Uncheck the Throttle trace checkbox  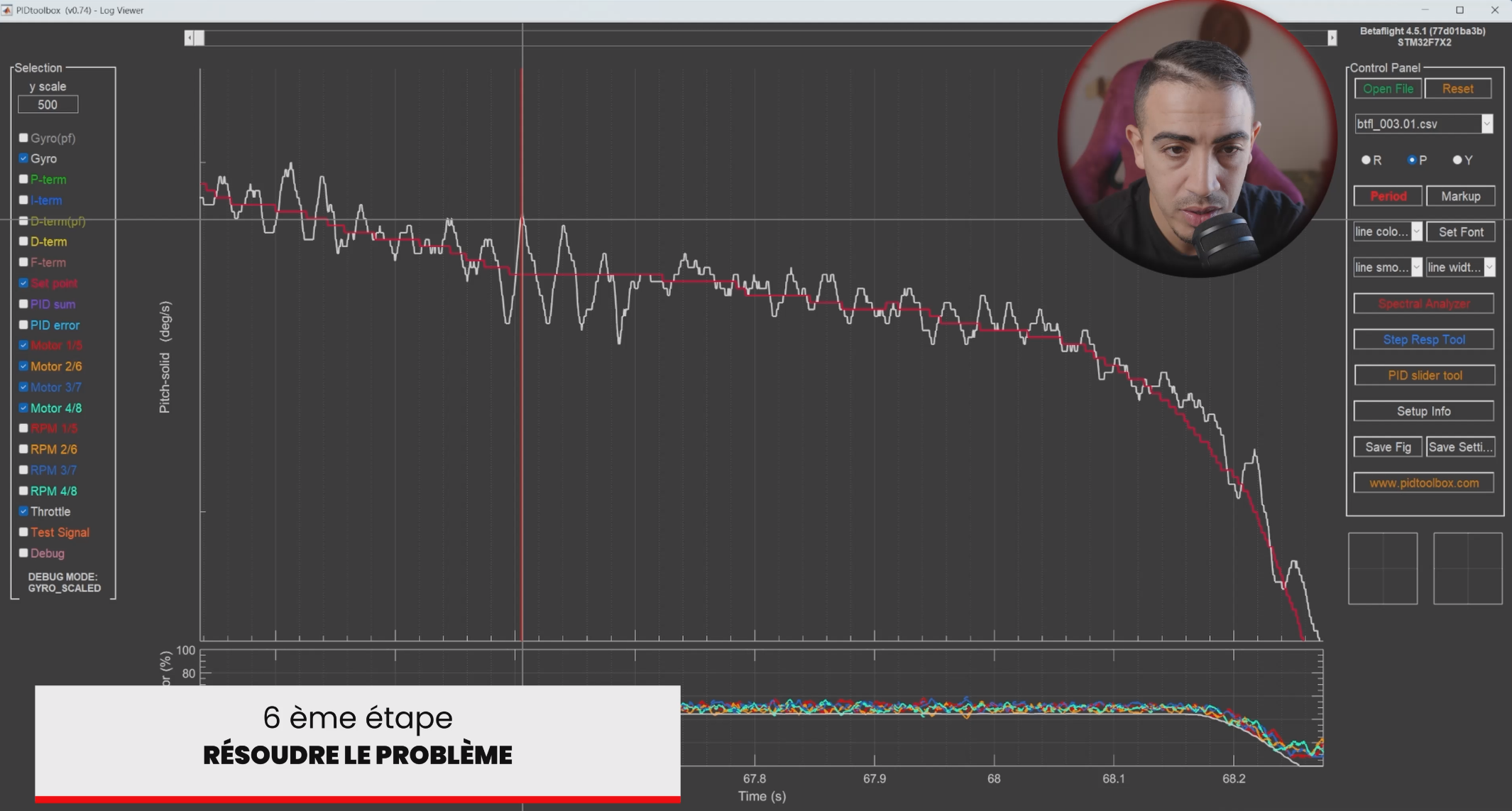(x=23, y=511)
